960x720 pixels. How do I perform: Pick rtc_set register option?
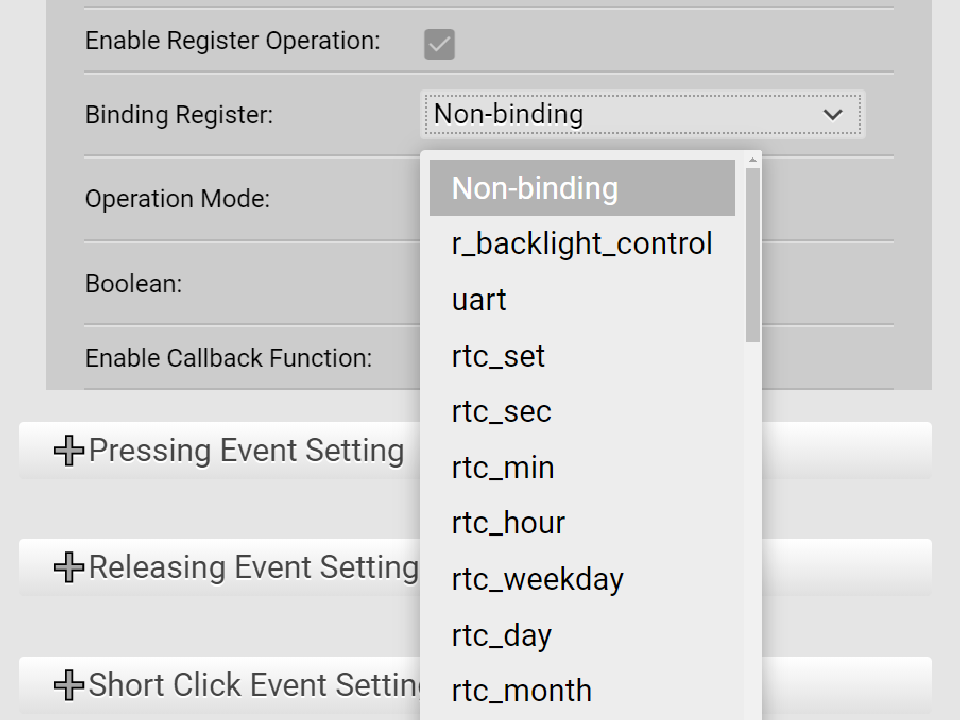(499, 356)
